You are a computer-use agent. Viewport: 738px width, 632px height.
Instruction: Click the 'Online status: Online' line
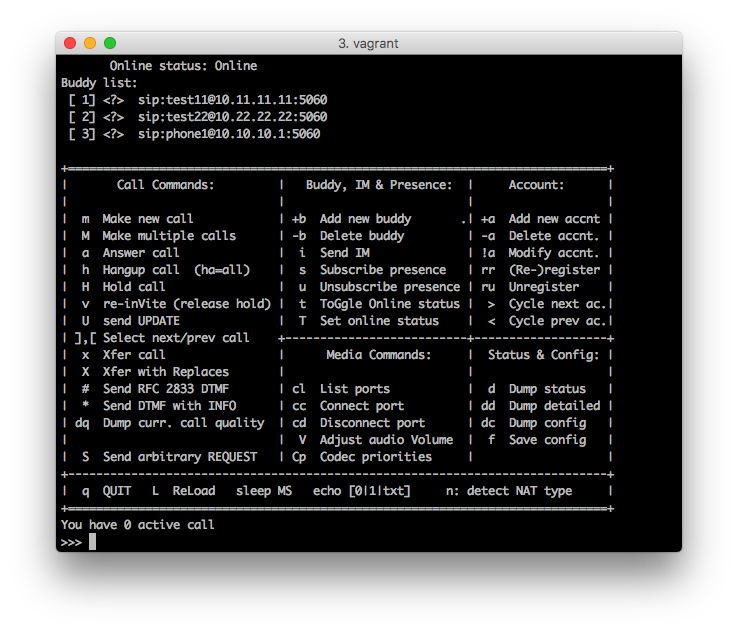pyautogui.click(x=184, y=66)
